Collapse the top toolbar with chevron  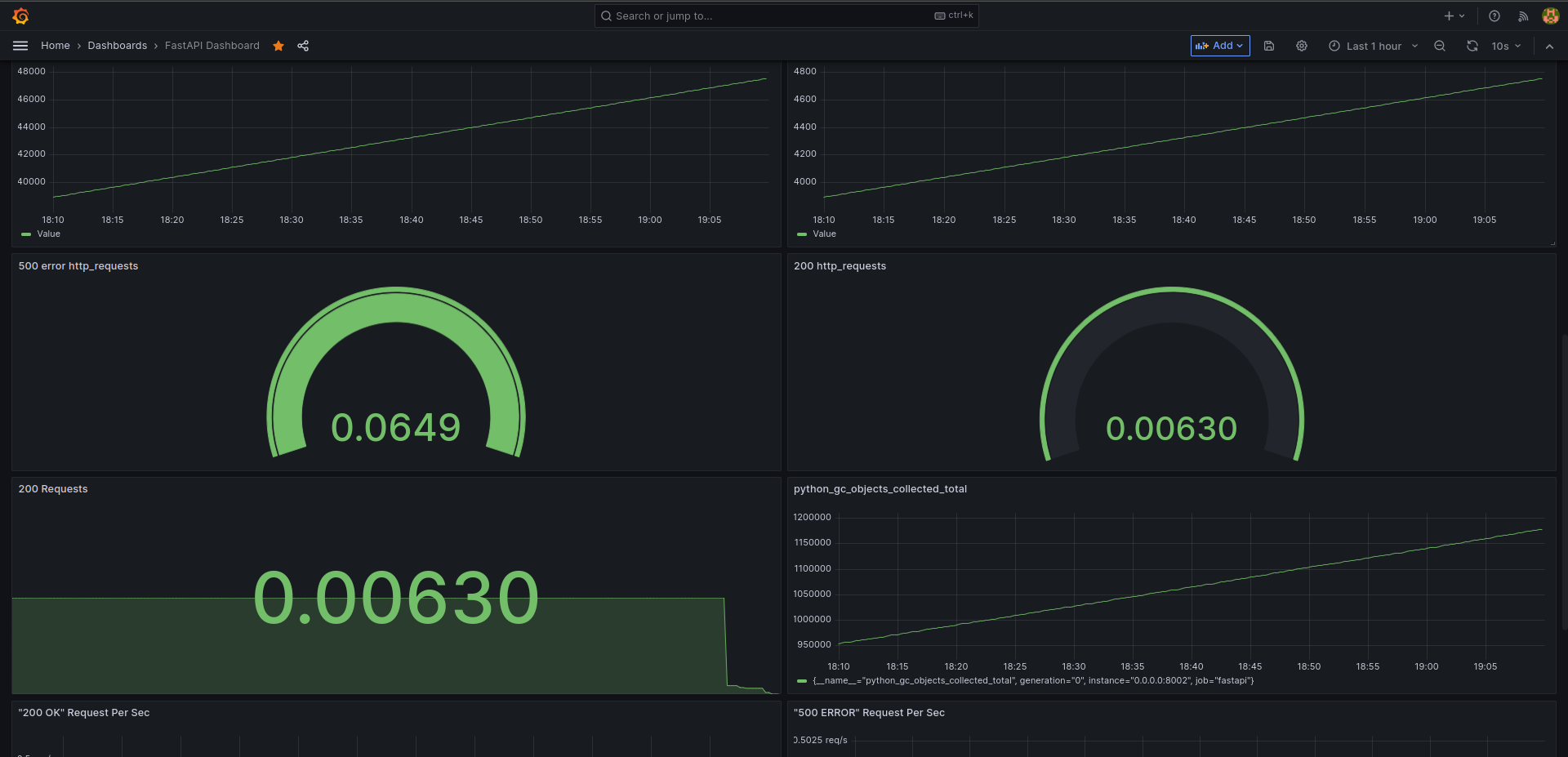1549,46
